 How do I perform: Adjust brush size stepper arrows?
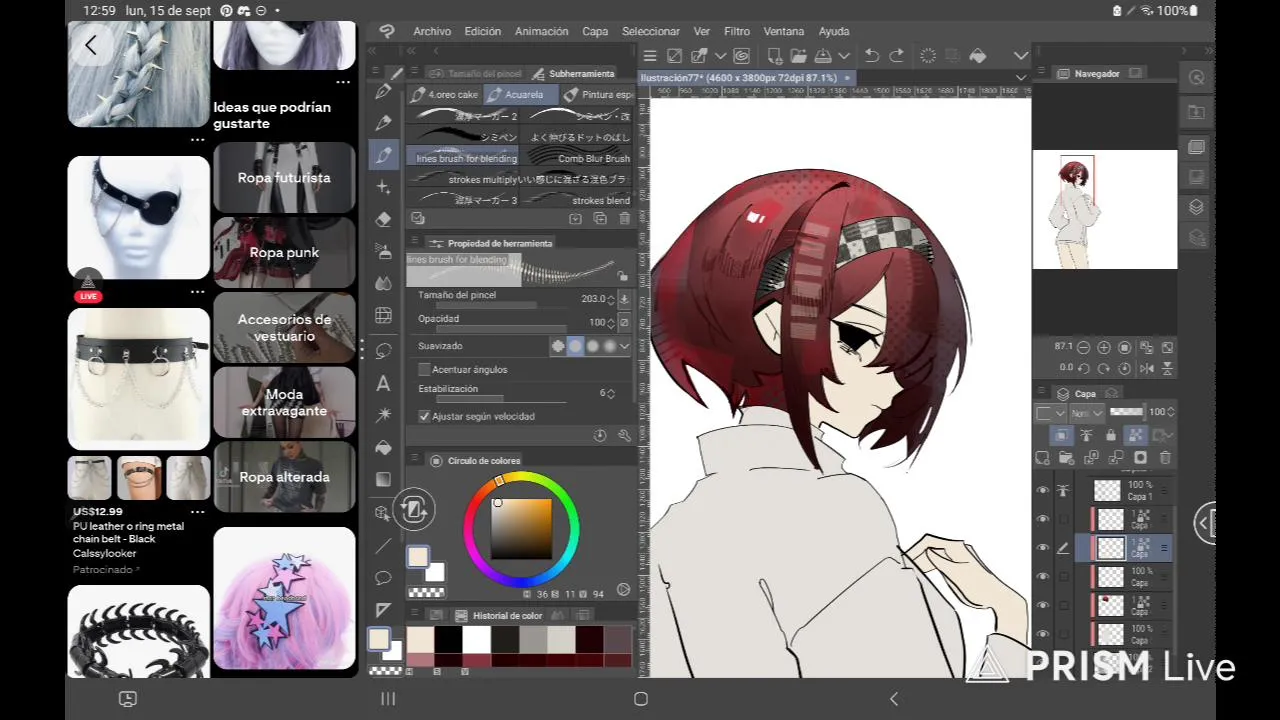[x=611, y=299]
